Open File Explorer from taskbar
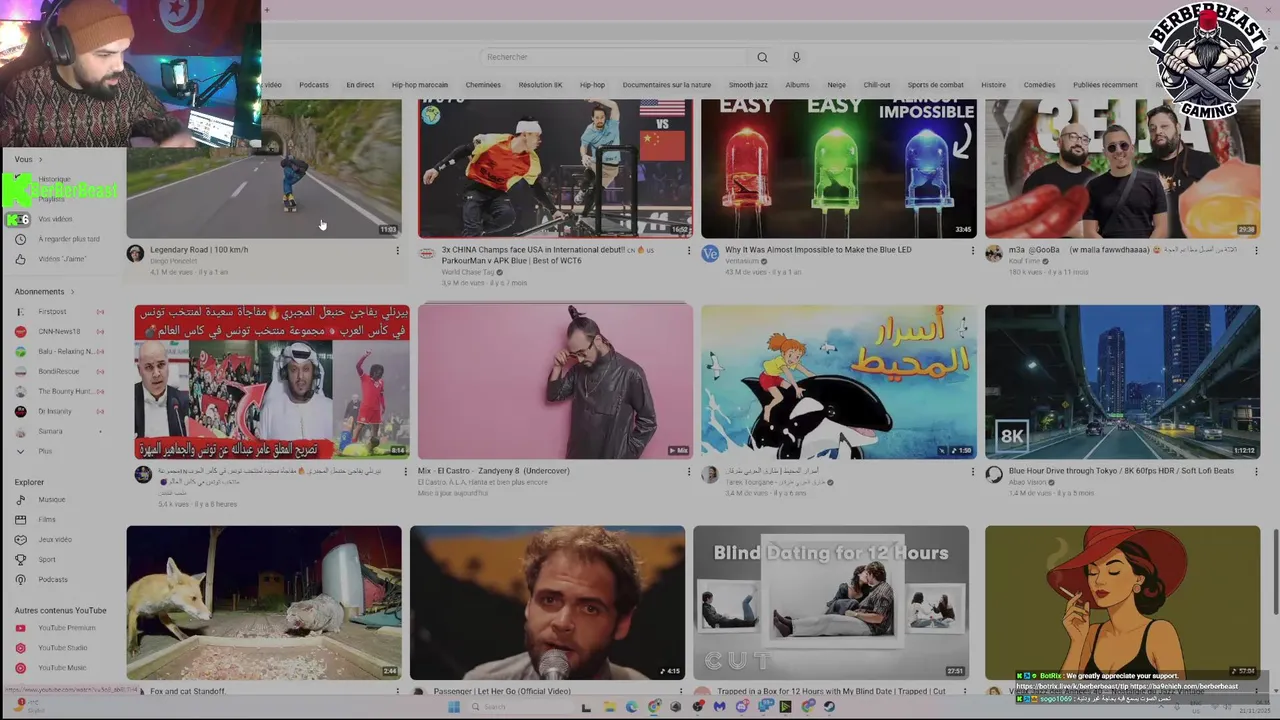Screen dimensions: 1280x720 609,707
